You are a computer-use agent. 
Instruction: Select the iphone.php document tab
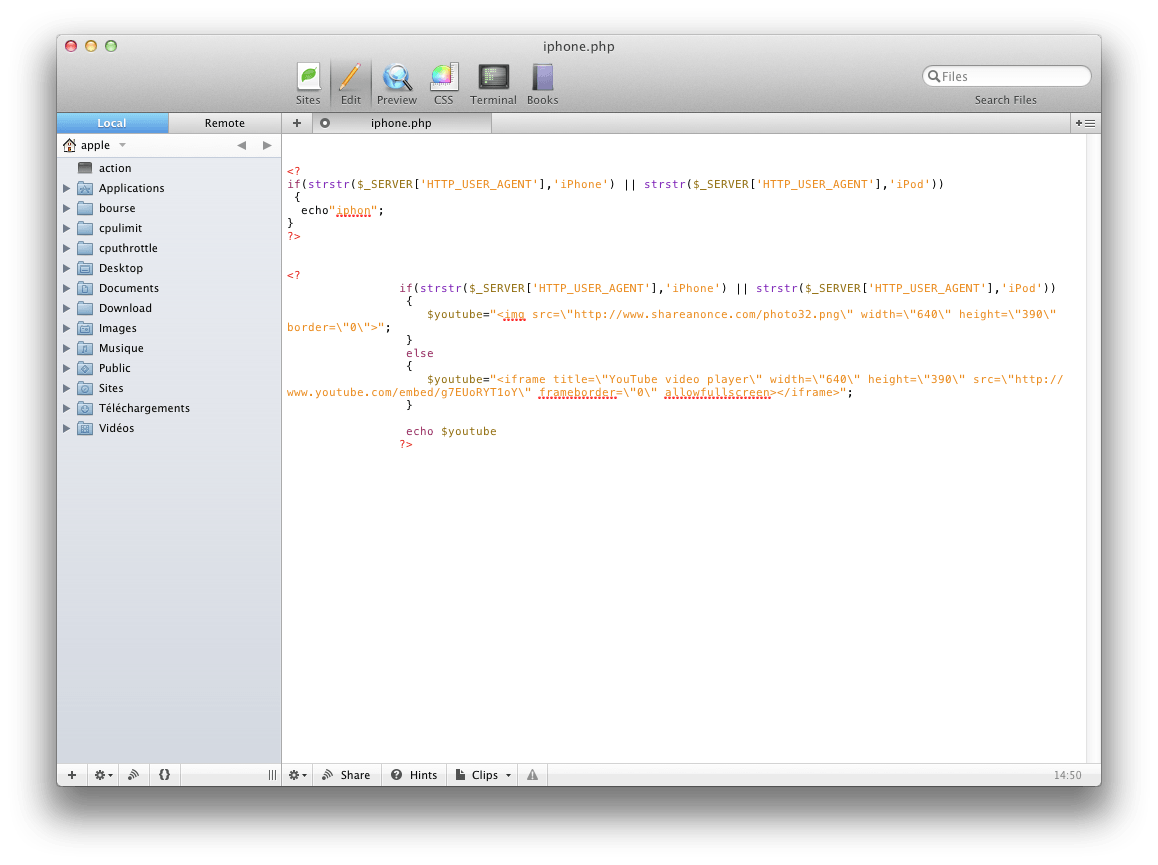[x=401, y=123]
